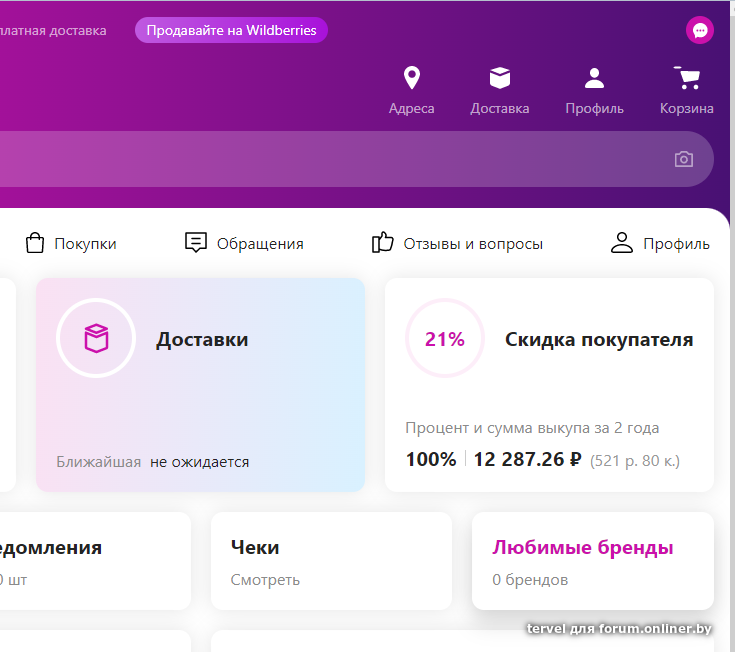Screen dimensions: 735x652
Task: Open the Корзина shopping cart icon
Action: (687, 78)
